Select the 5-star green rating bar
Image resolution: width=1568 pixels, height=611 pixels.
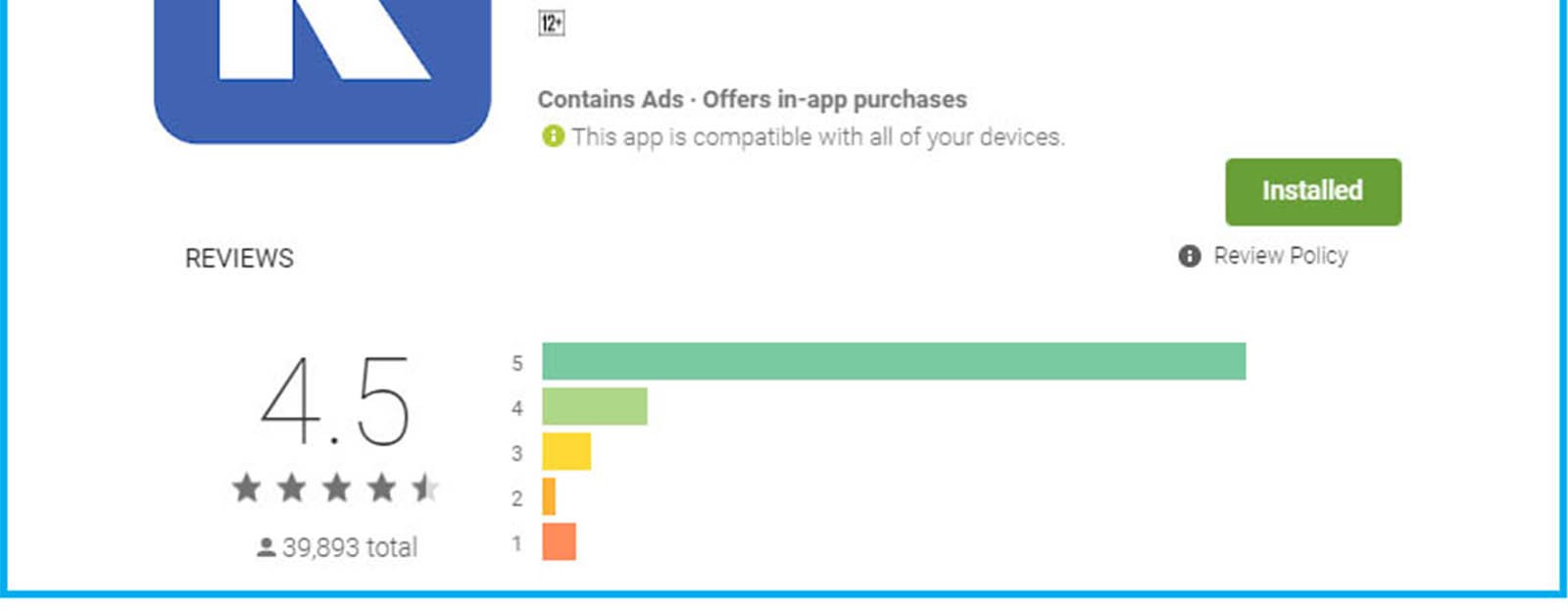point(893,361)
